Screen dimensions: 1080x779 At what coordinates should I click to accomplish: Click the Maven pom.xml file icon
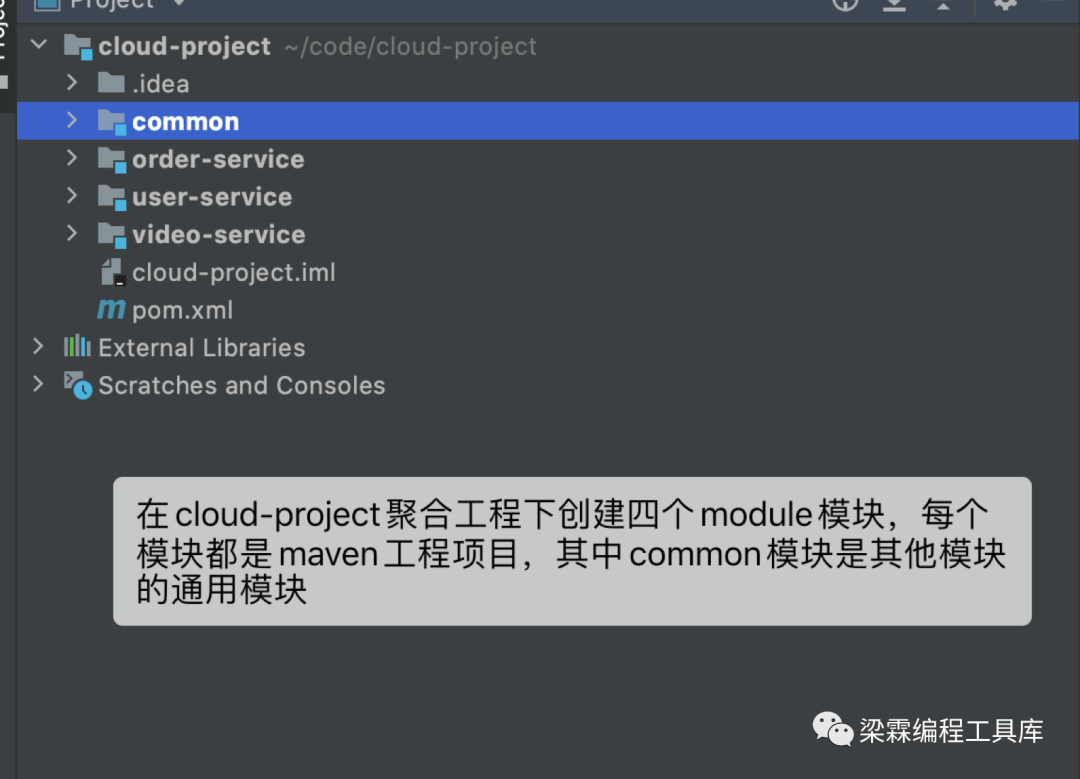(111, 309)
